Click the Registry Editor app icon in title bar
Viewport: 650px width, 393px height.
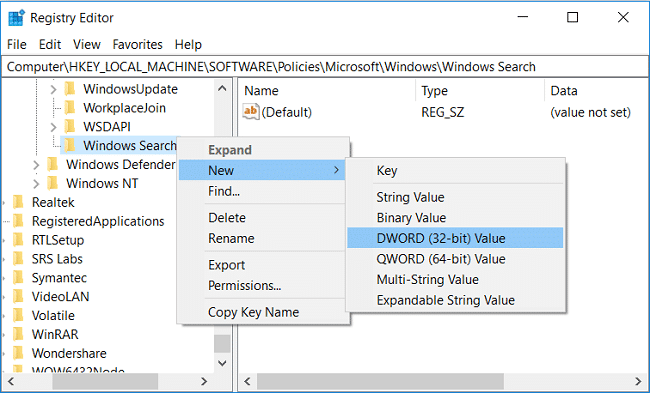coord(16,18)
